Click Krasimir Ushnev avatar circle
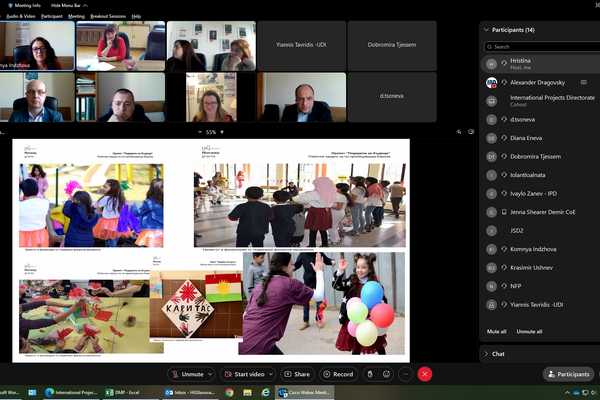This screenshot has height=400, width=600. pyautogui.click(x=491, y=268)
